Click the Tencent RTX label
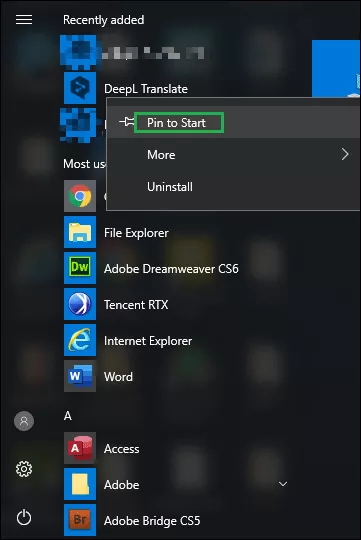Image resolution: width=361 pixels, height=540 pixels. pyautogui.click(x=136, y=305)
